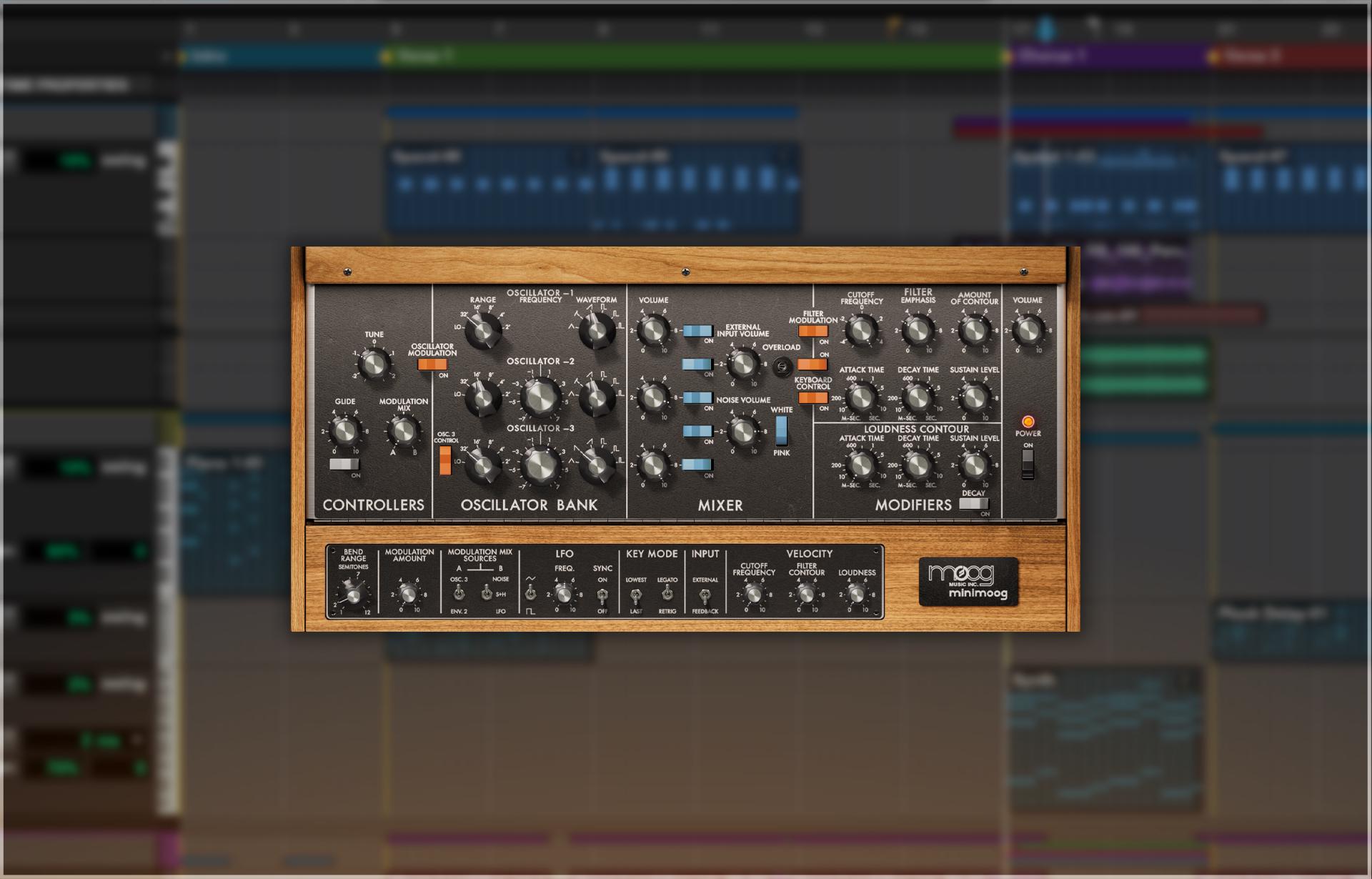Toggle the Glide on switch
1372x879 pixels.
point(344,465)
